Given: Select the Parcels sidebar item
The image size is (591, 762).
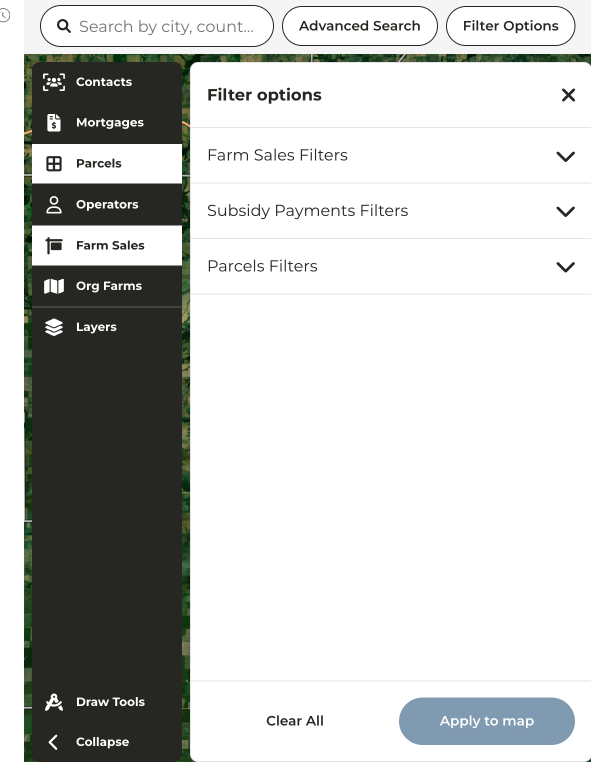Looking at the screenshot, I should [107, 164].
